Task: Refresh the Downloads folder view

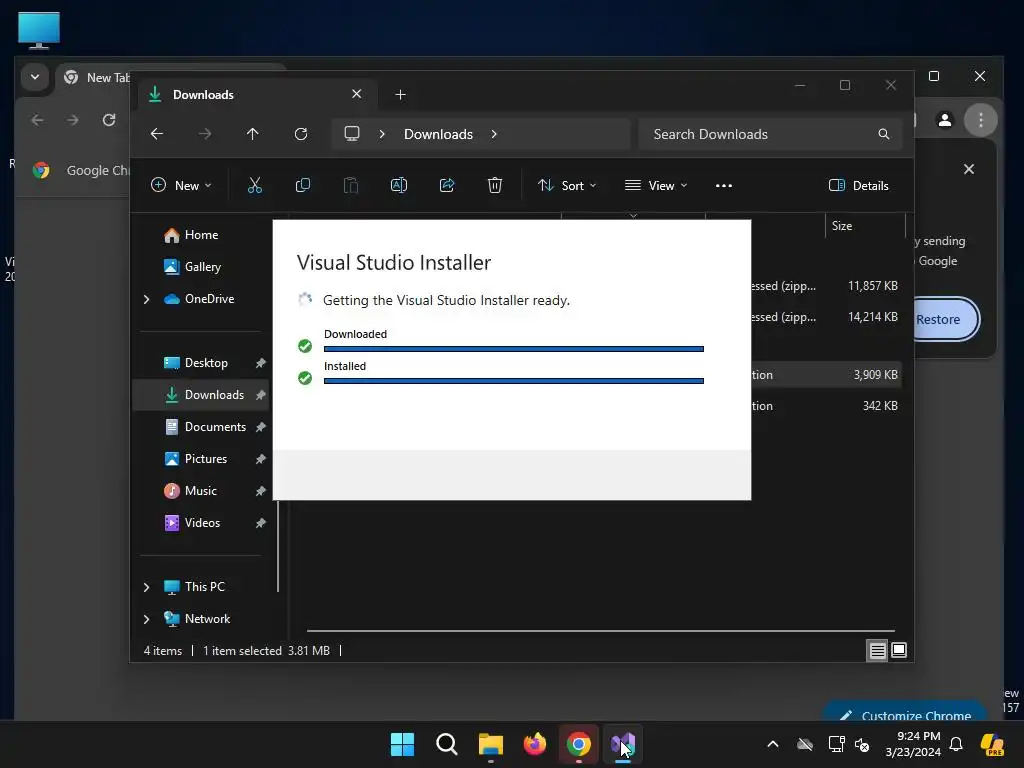Action: [x=300, y=134]
